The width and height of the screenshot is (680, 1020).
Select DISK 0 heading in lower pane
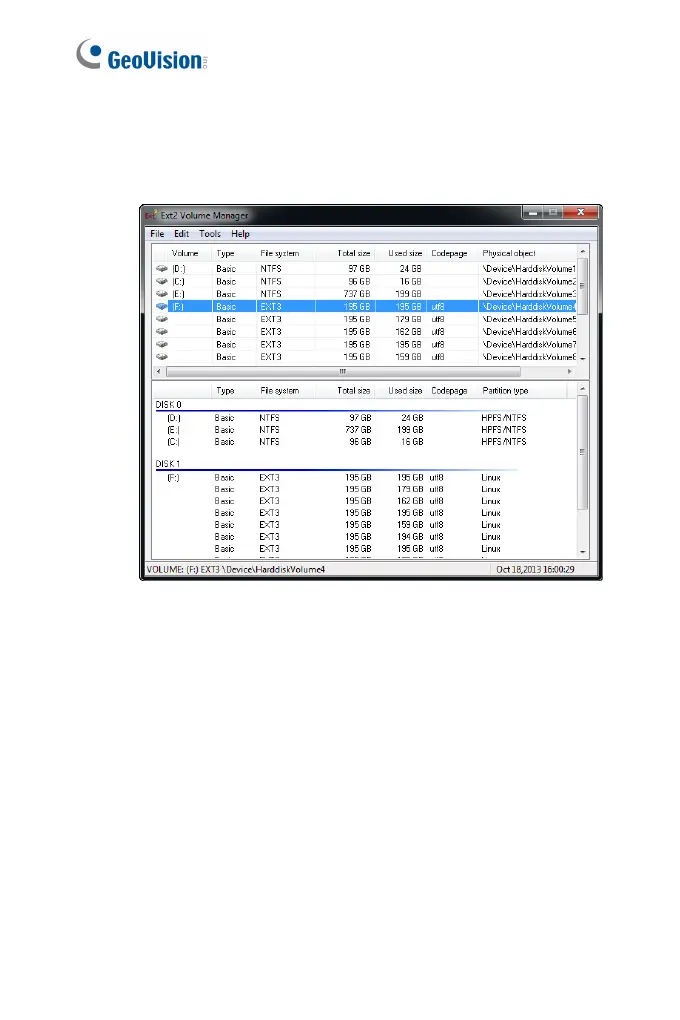pos(168,405)
